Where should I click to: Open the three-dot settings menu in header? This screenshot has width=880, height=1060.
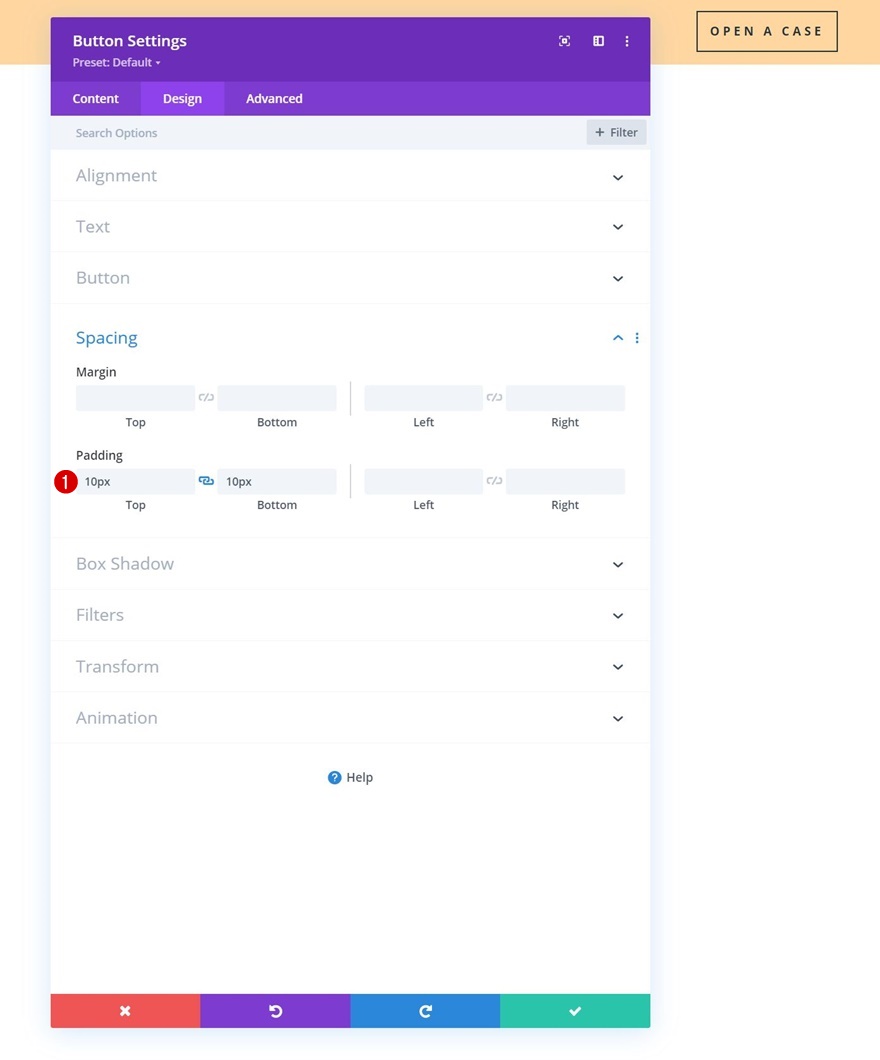[627, 41]
